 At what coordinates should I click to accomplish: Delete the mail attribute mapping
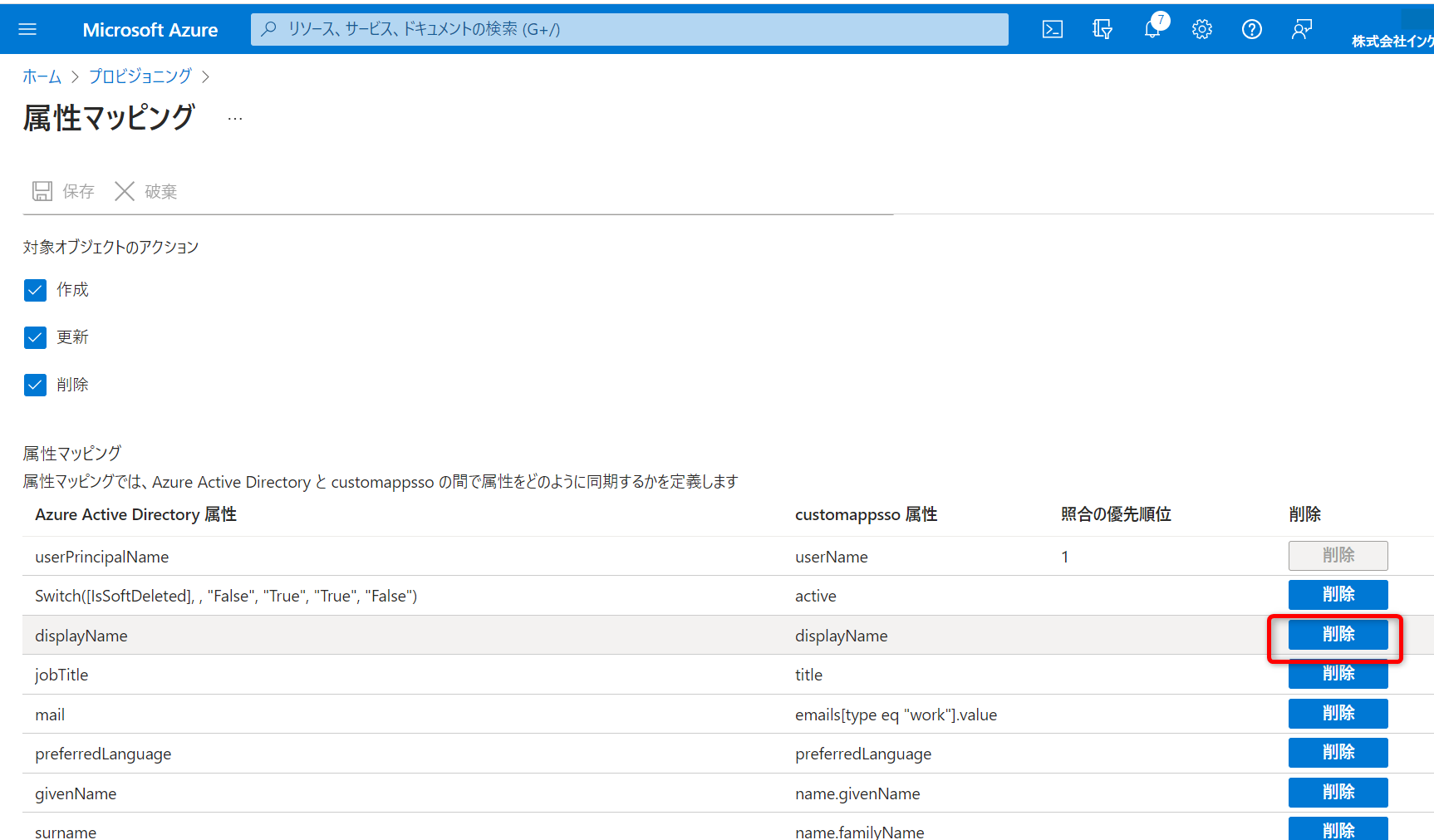[1338, 714]
